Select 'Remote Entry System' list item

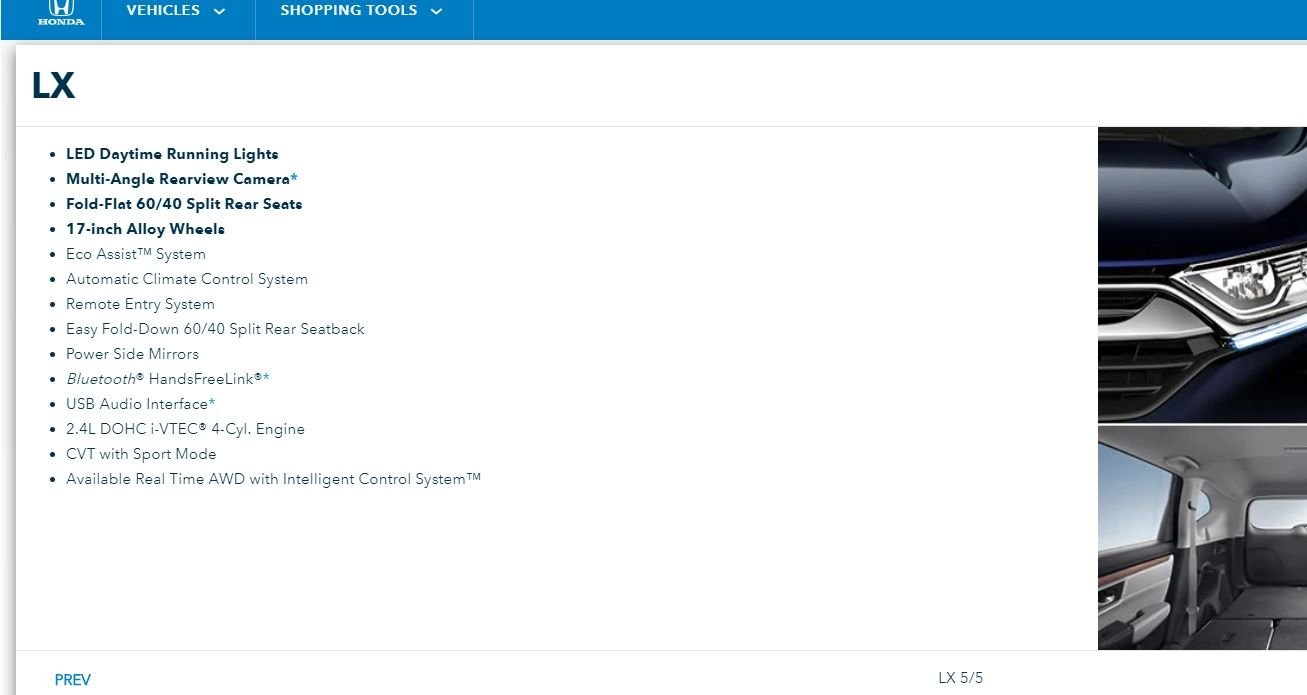(x=140, y=304)
